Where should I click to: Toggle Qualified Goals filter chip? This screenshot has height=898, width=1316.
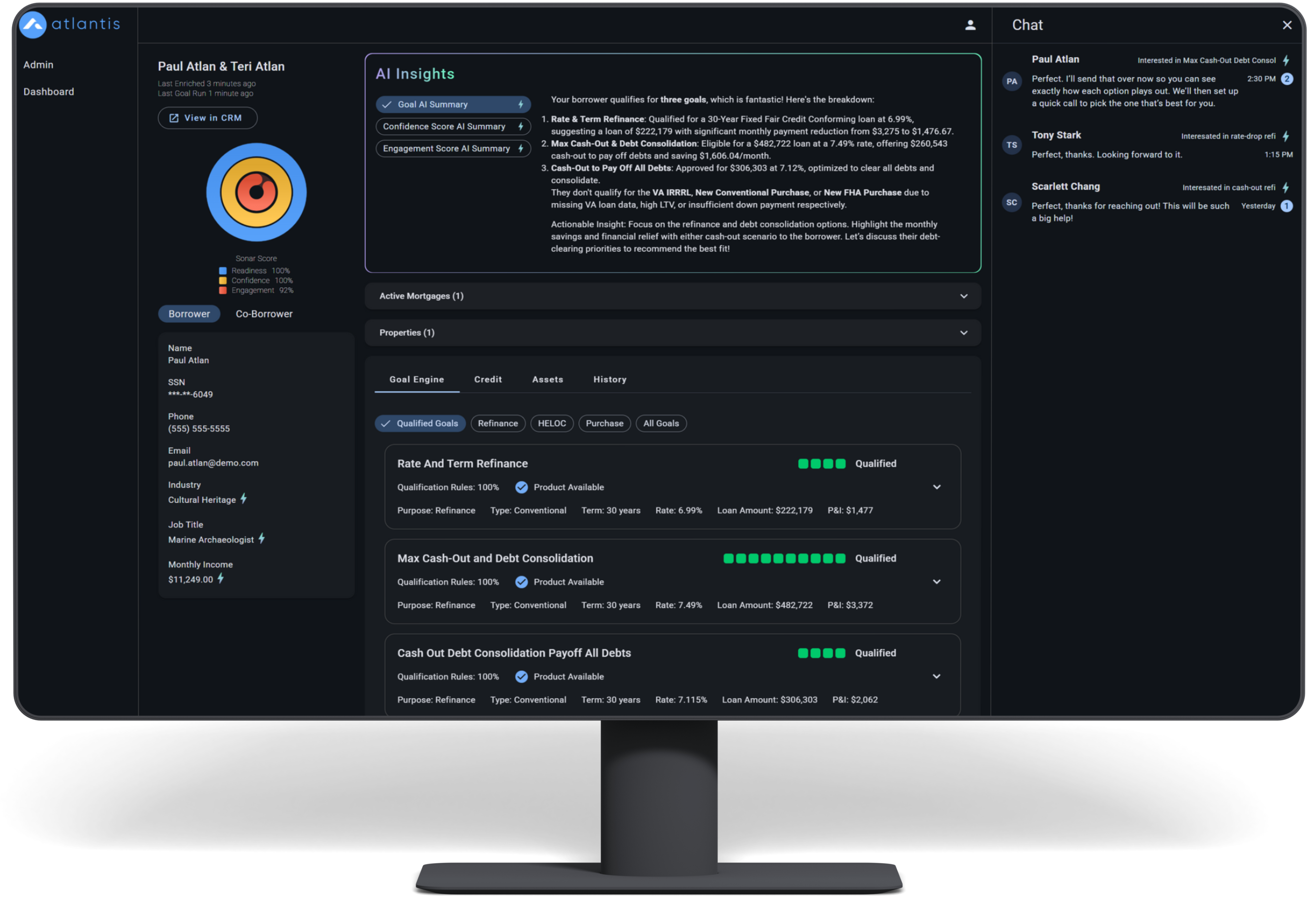coord(420,423)
